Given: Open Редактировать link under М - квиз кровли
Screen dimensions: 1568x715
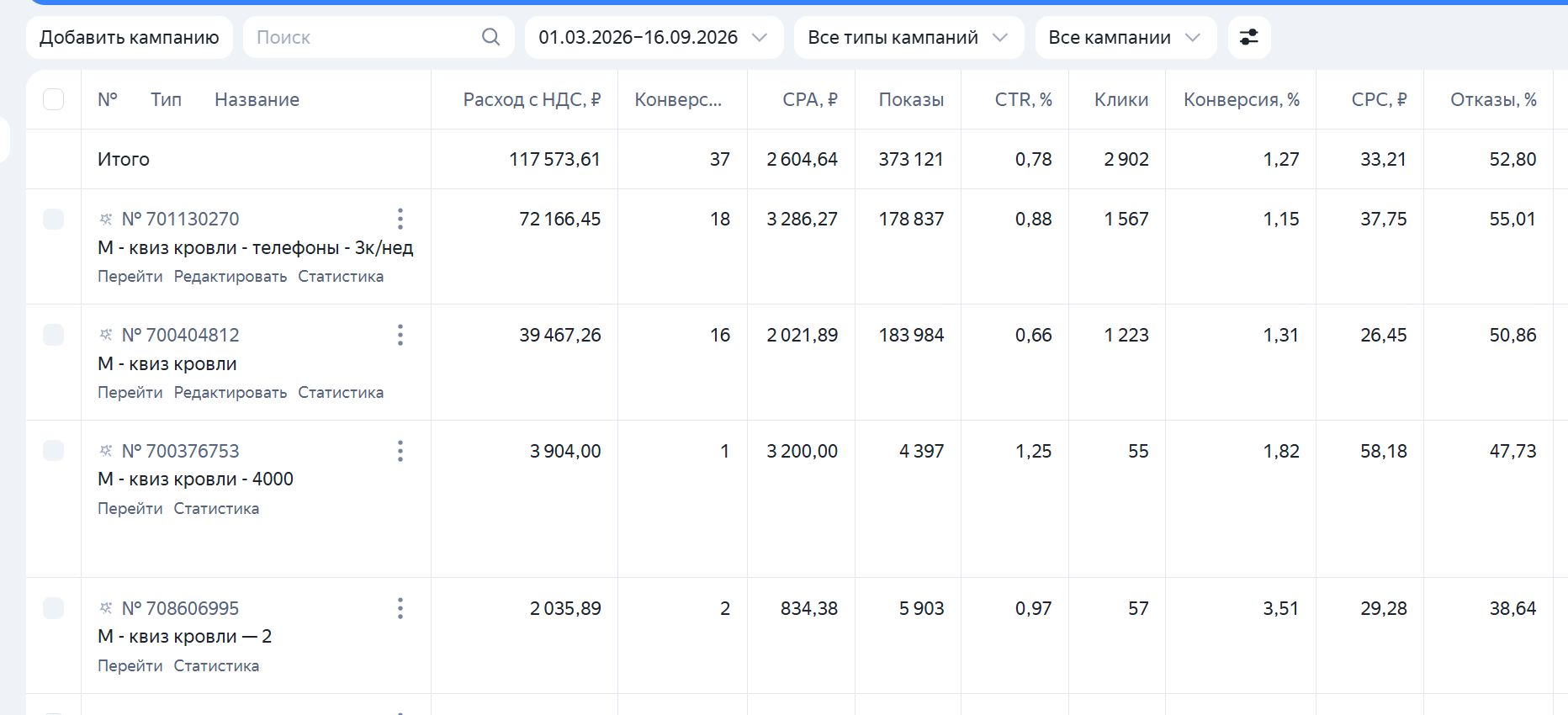Looking at the screenshot, I should tap(230, 392).
